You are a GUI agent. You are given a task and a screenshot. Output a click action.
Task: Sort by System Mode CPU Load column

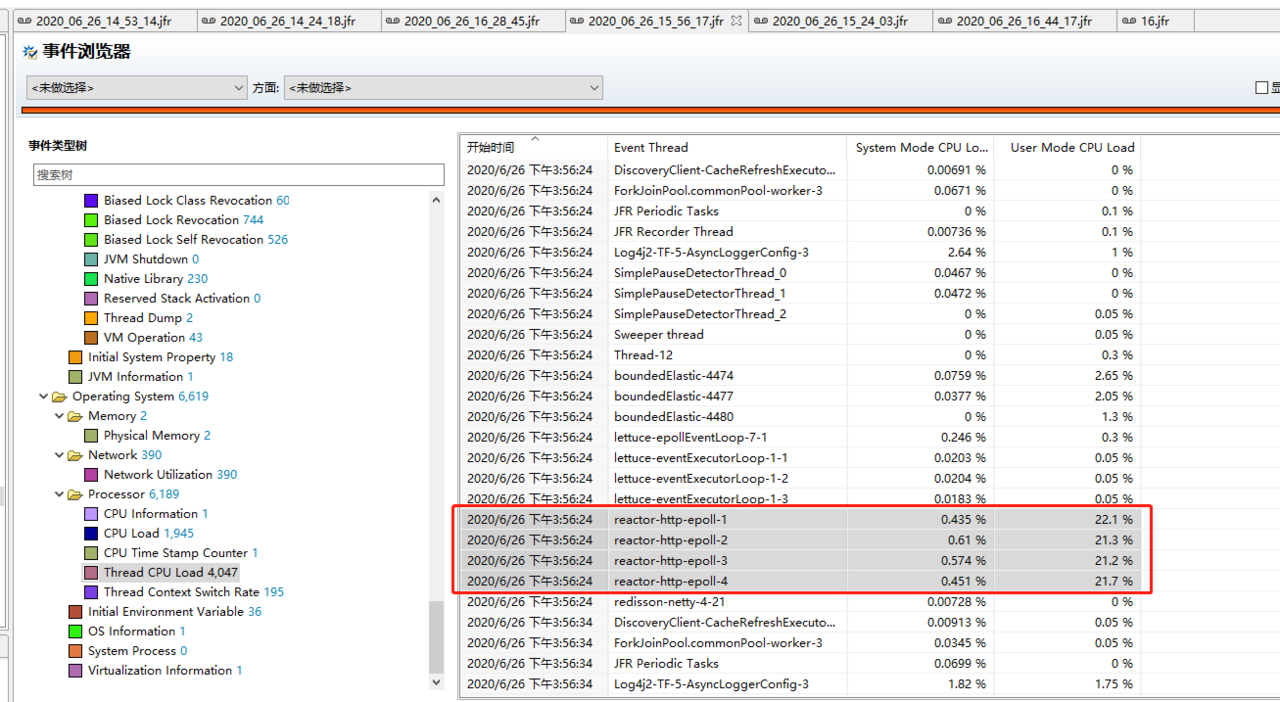tap(920, 147)
